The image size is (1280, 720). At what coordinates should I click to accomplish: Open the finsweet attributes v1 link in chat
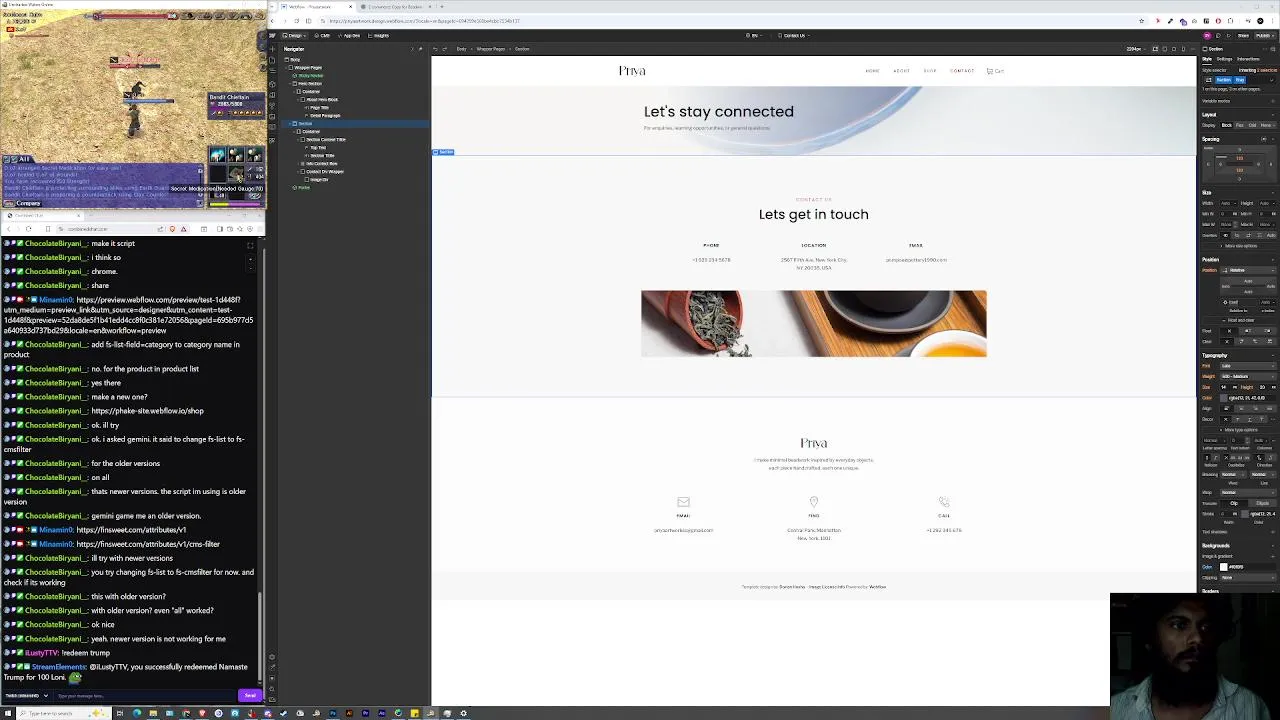(x=131, y=530)
